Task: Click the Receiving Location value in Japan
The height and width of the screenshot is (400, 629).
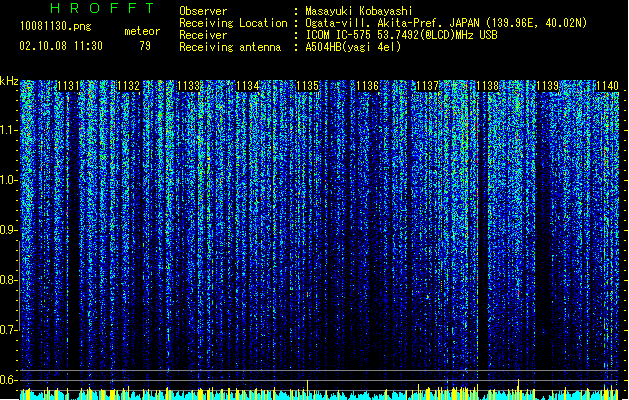Action: pos(446,23)
